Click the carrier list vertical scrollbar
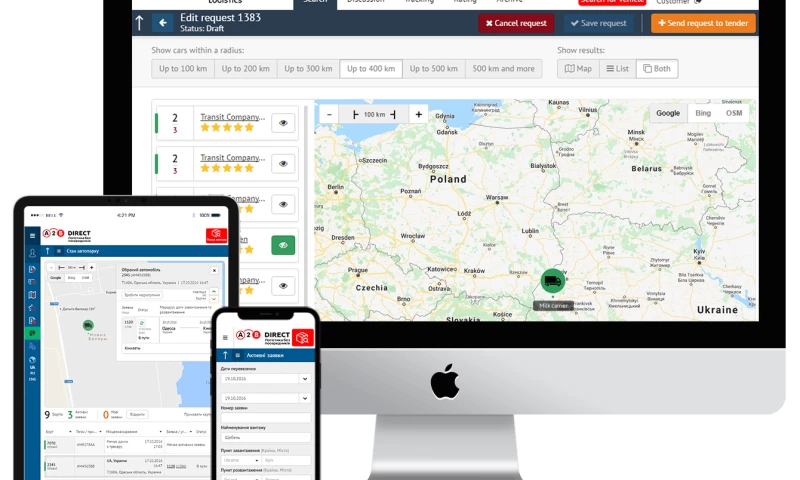 click(x=306, y=204)
